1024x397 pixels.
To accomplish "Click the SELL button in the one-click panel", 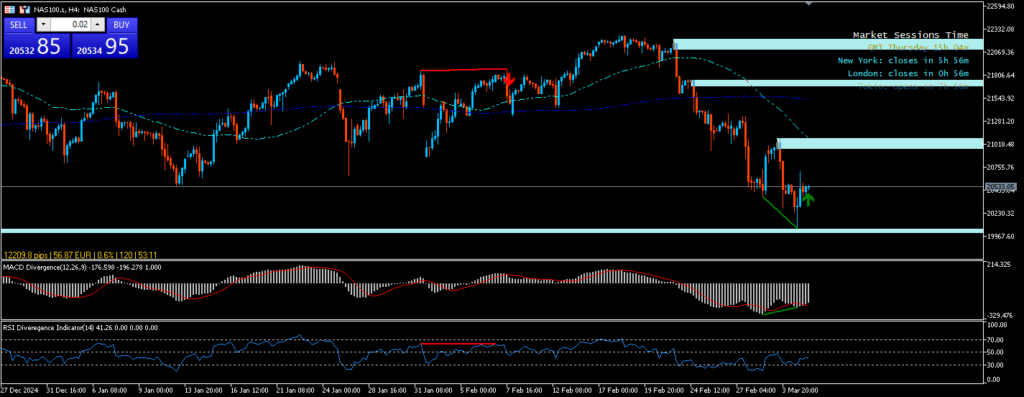I will pyautogui.click(x=19, y=24).
